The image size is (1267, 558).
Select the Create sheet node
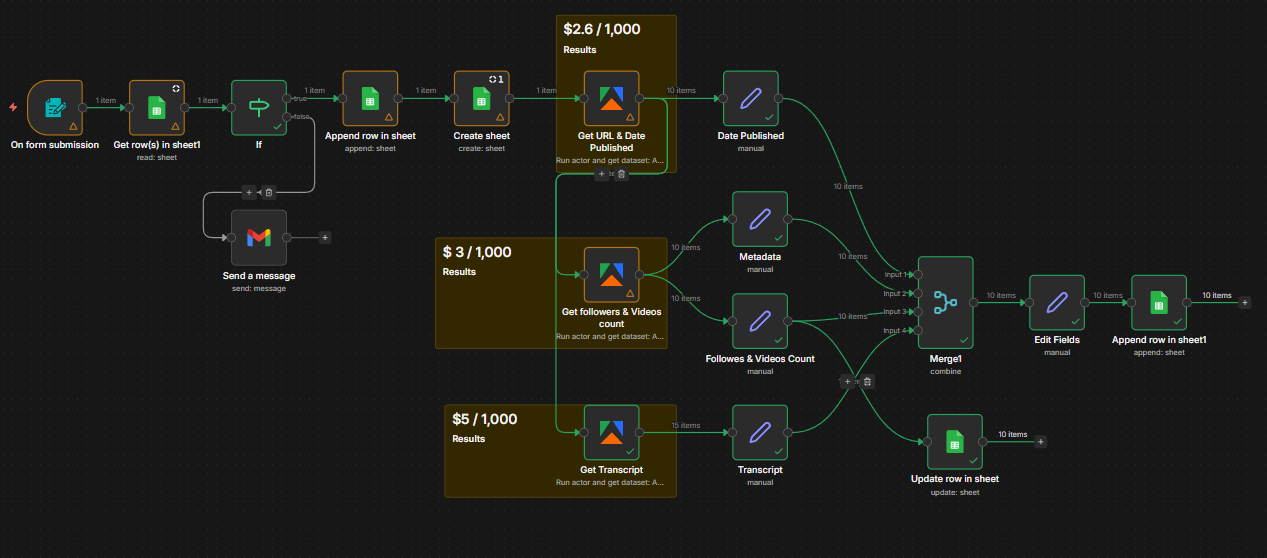tap(482, 98)
